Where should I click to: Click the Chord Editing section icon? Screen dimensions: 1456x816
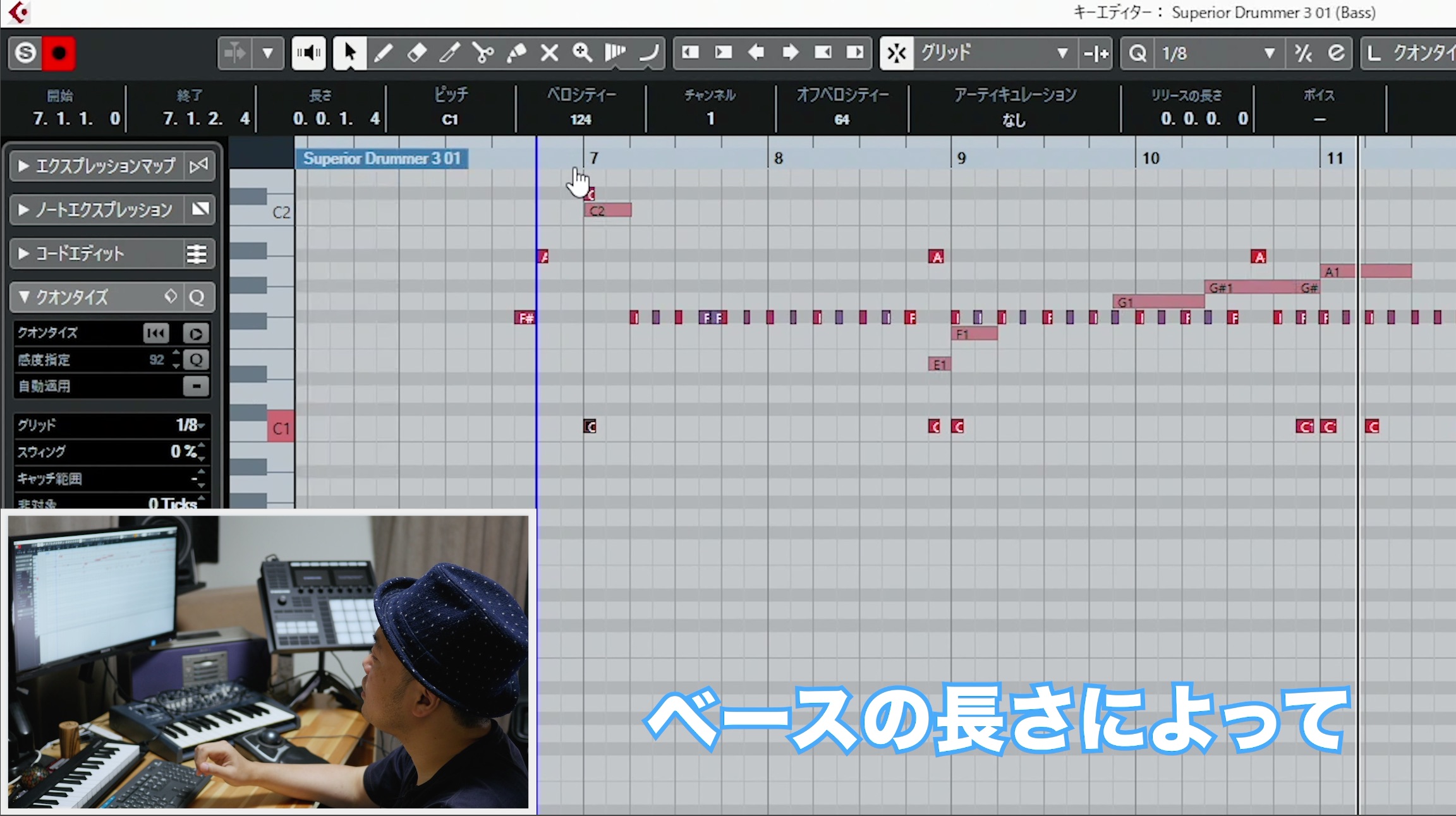pos(197,254)
